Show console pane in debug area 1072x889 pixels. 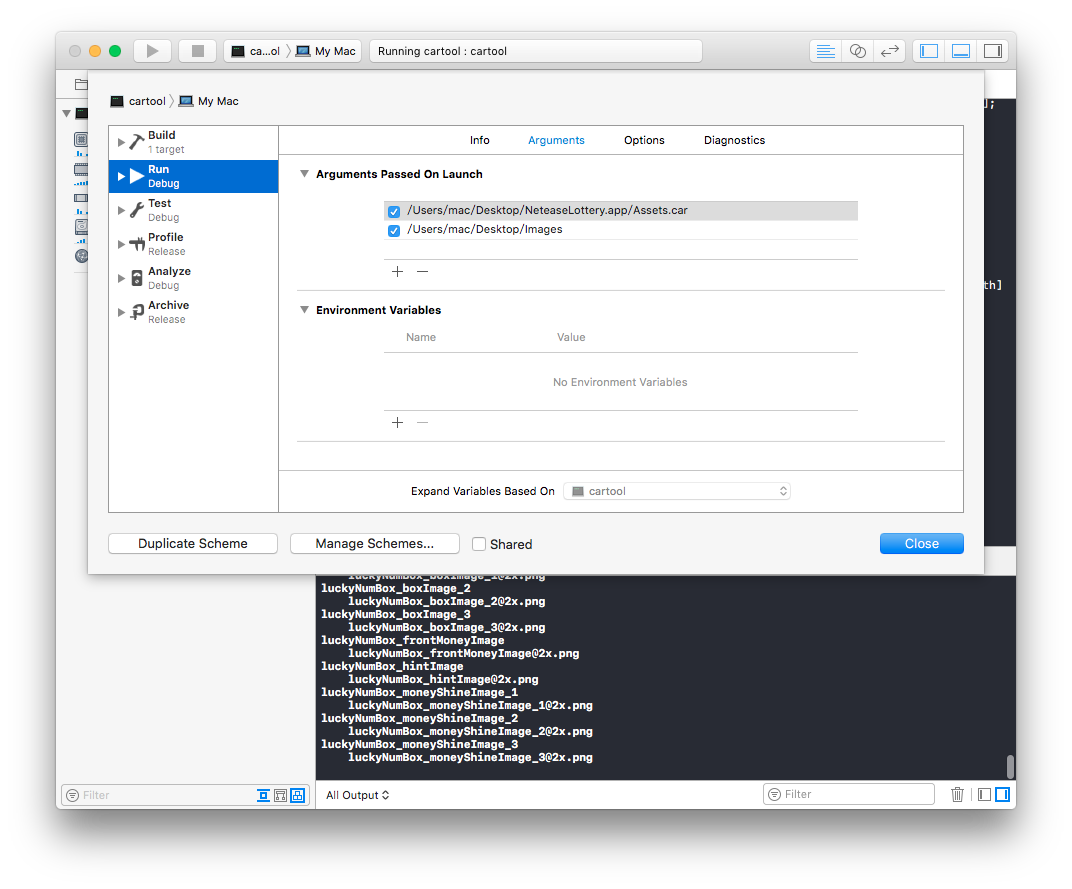1002,795
